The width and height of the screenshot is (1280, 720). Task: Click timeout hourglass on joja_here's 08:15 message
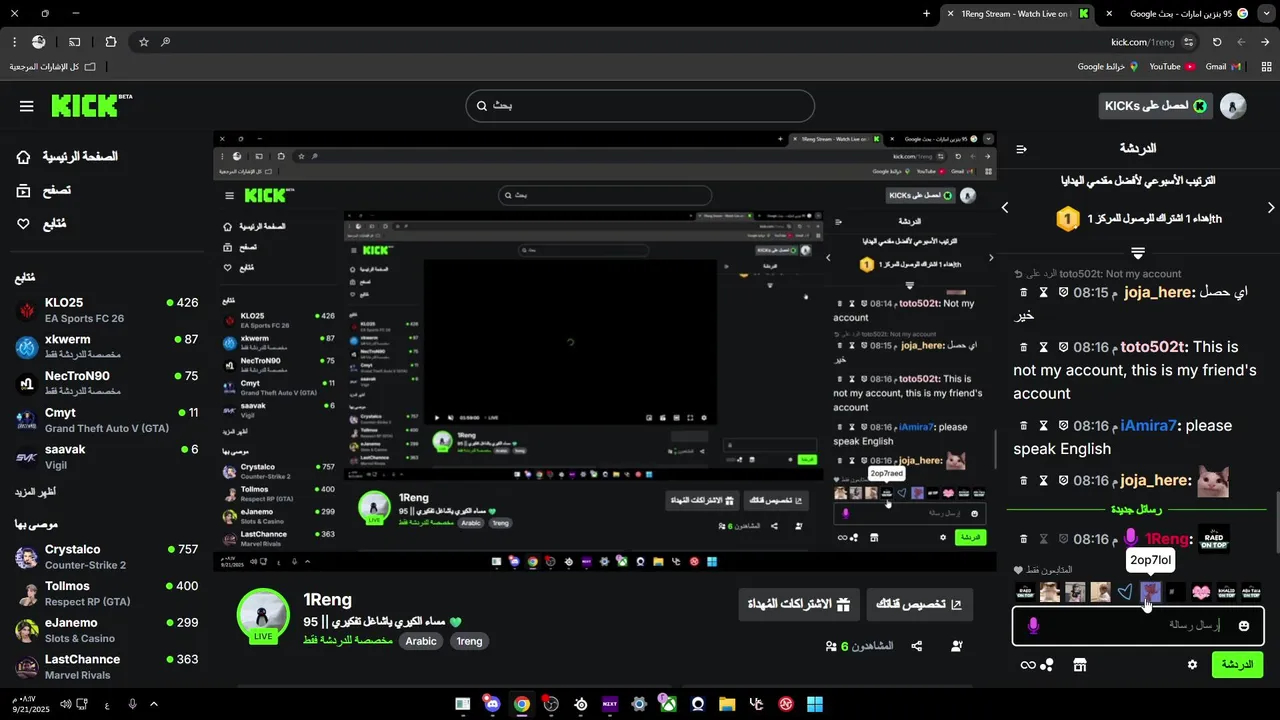click(1043, 292)
